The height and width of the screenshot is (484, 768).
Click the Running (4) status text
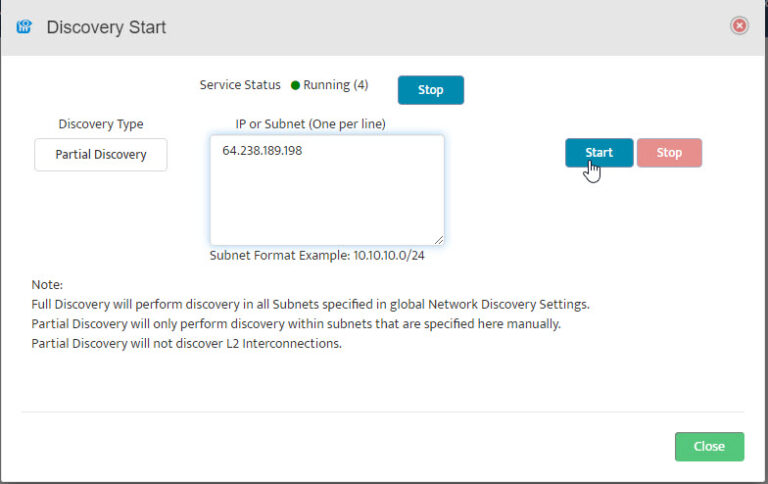pyautogui.click(x=336, y=85)
